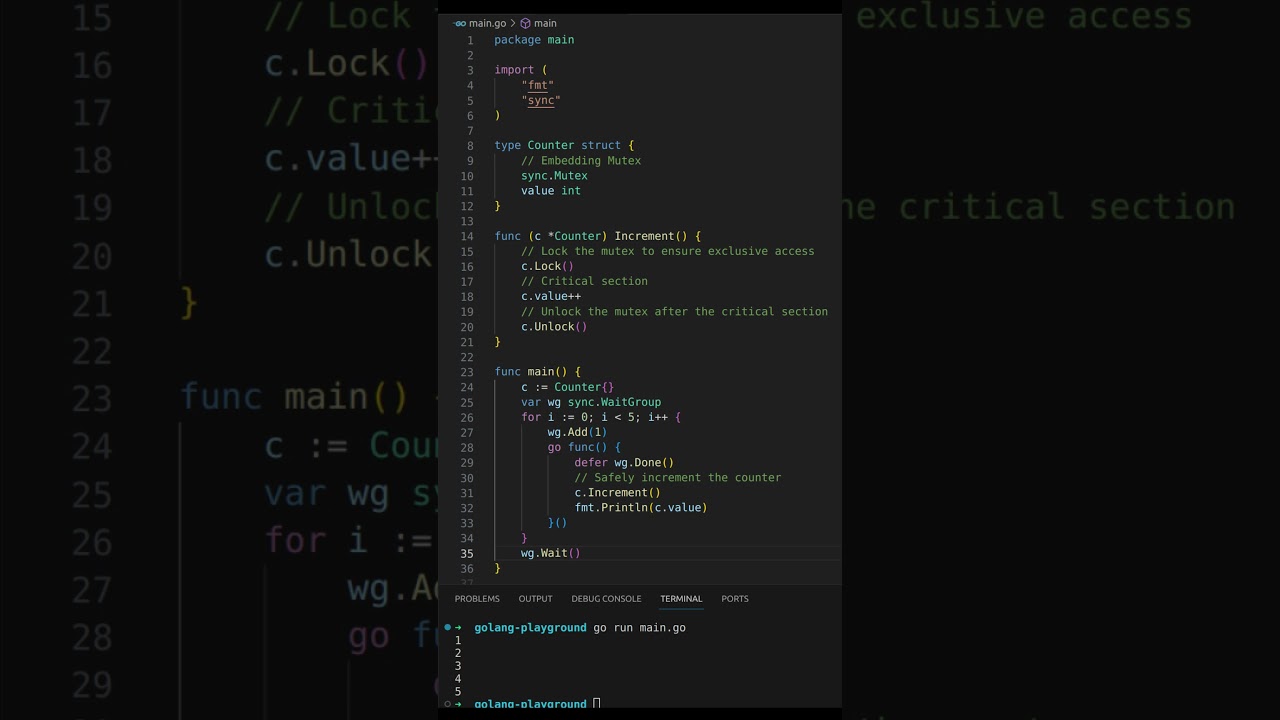Click the symbol cube icon in breadcrumb
The image size is (1280, 720).
(x=525, y=23)
